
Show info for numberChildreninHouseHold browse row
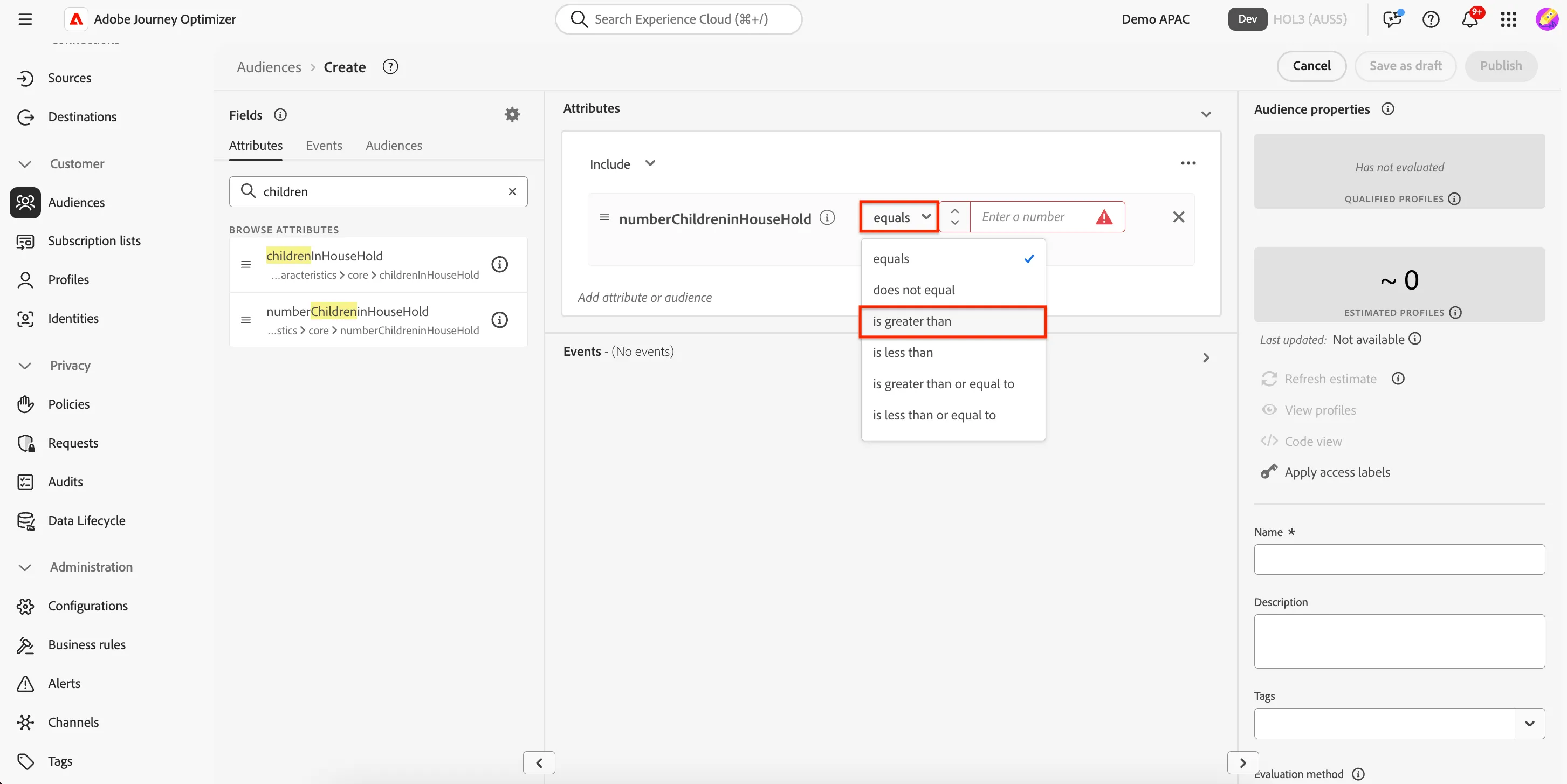point(499,320)
